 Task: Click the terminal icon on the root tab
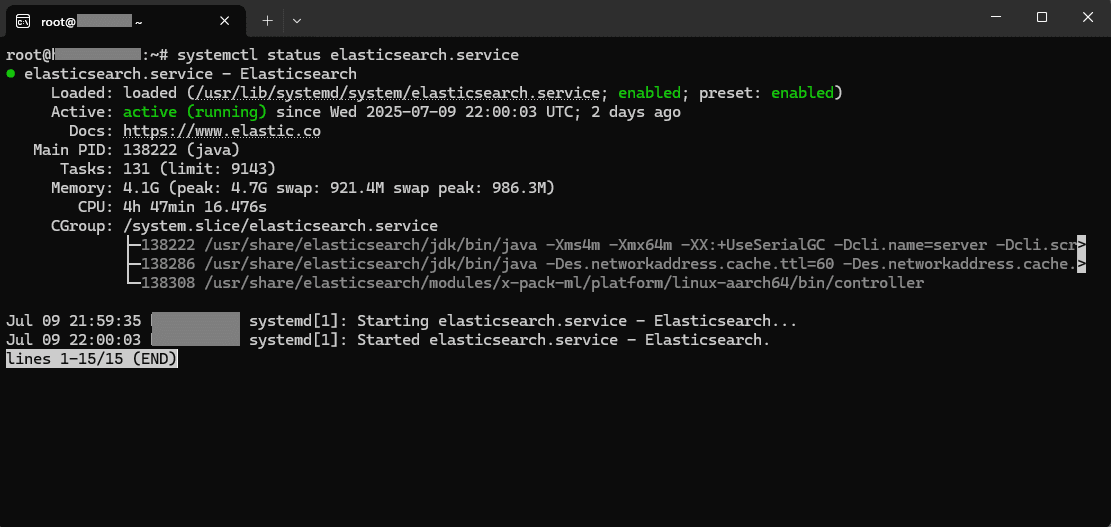coord(23,21)
